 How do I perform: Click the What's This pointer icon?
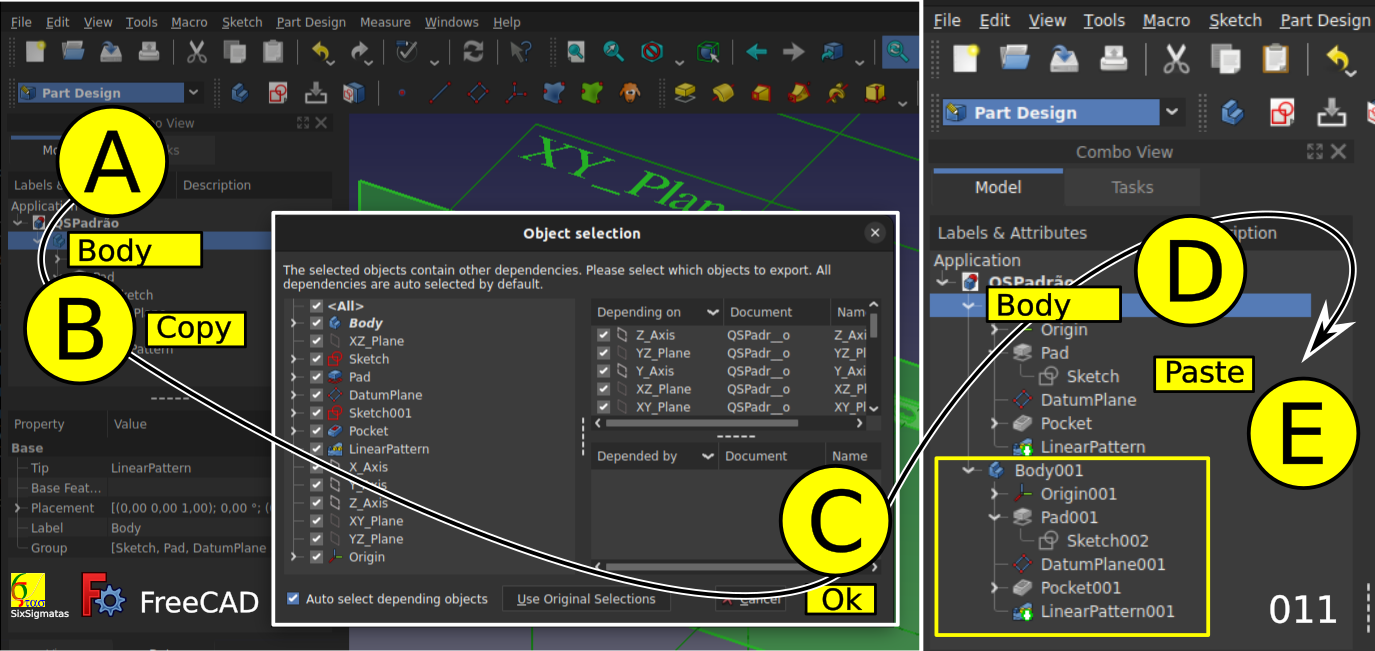[x=521, y=52]
